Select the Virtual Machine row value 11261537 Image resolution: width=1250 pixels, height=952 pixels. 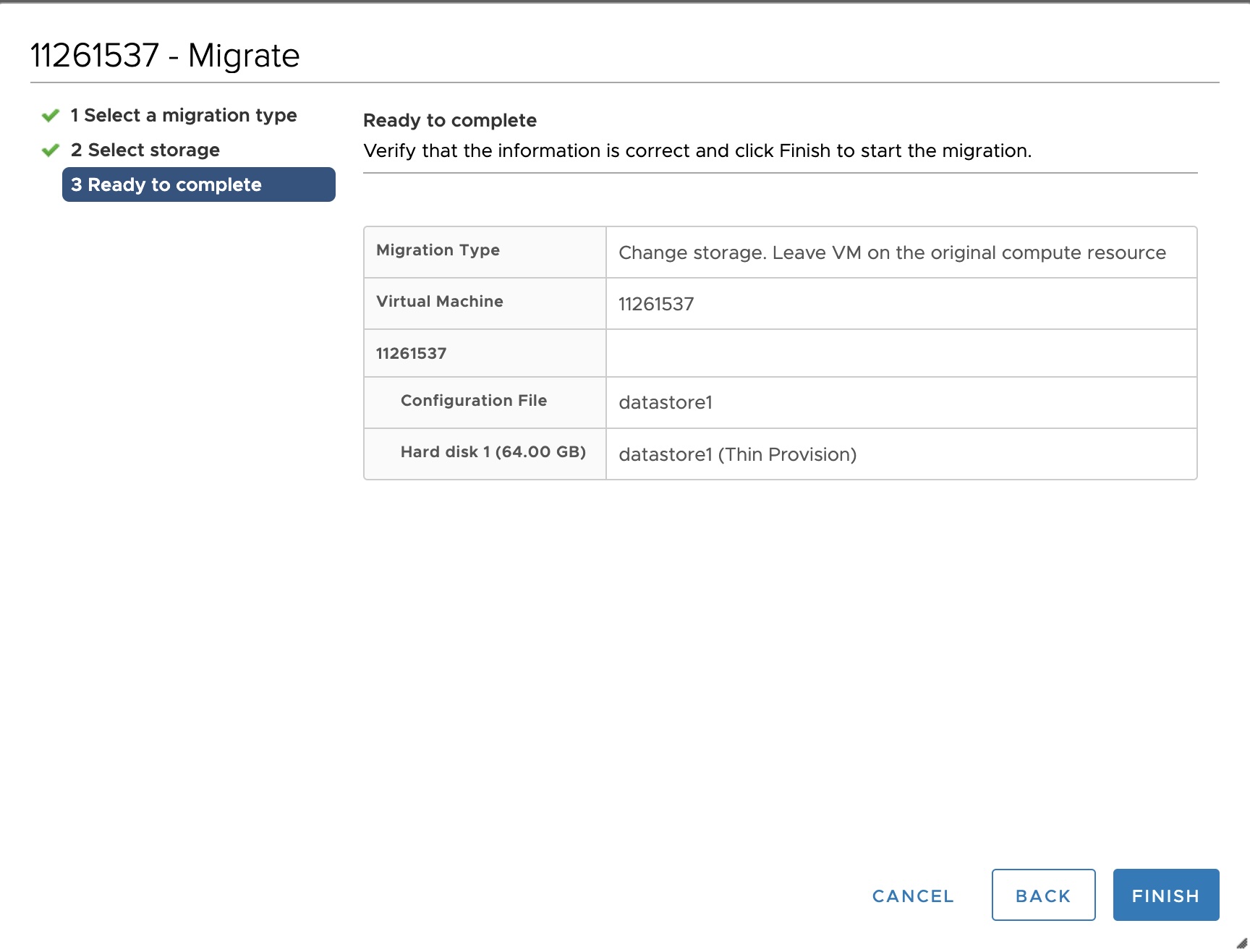[655, 304]
